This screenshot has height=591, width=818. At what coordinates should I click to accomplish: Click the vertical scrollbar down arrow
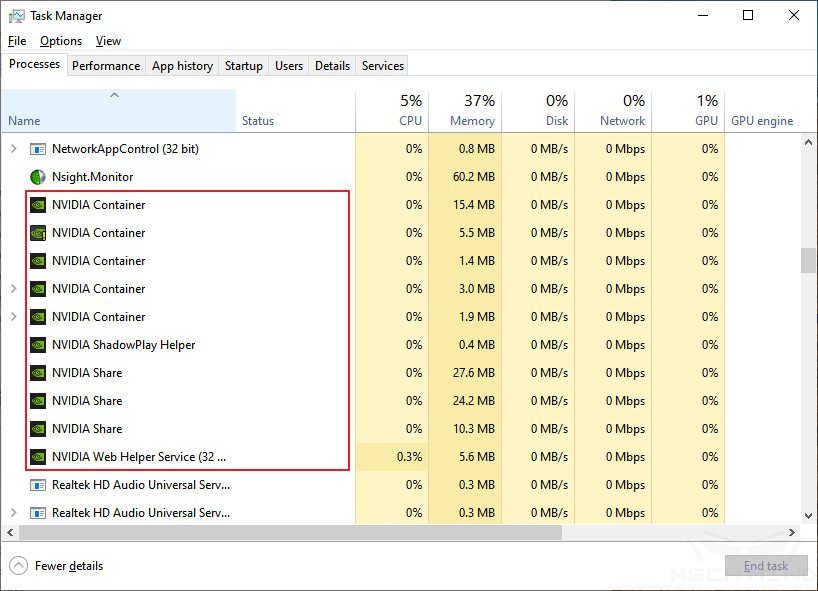808,516
